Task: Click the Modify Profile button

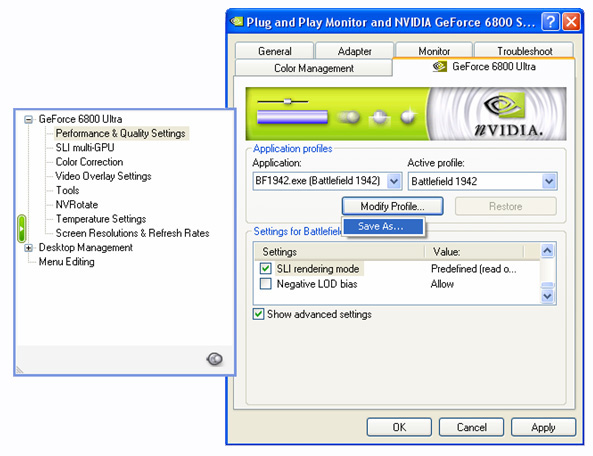Action: pos(392,206)
